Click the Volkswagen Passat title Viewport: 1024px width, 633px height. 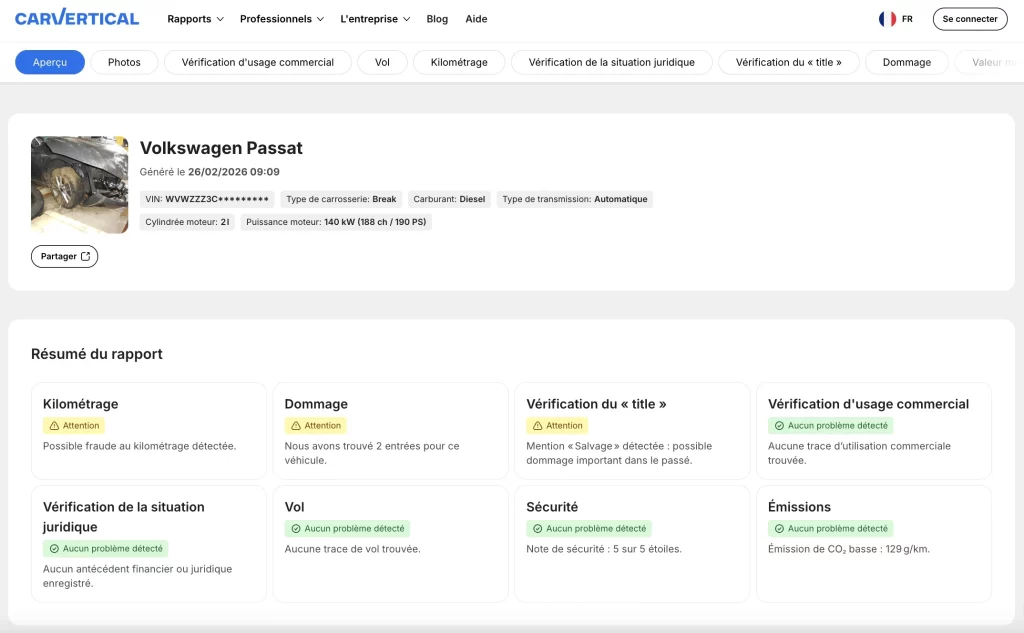point(221,148)
